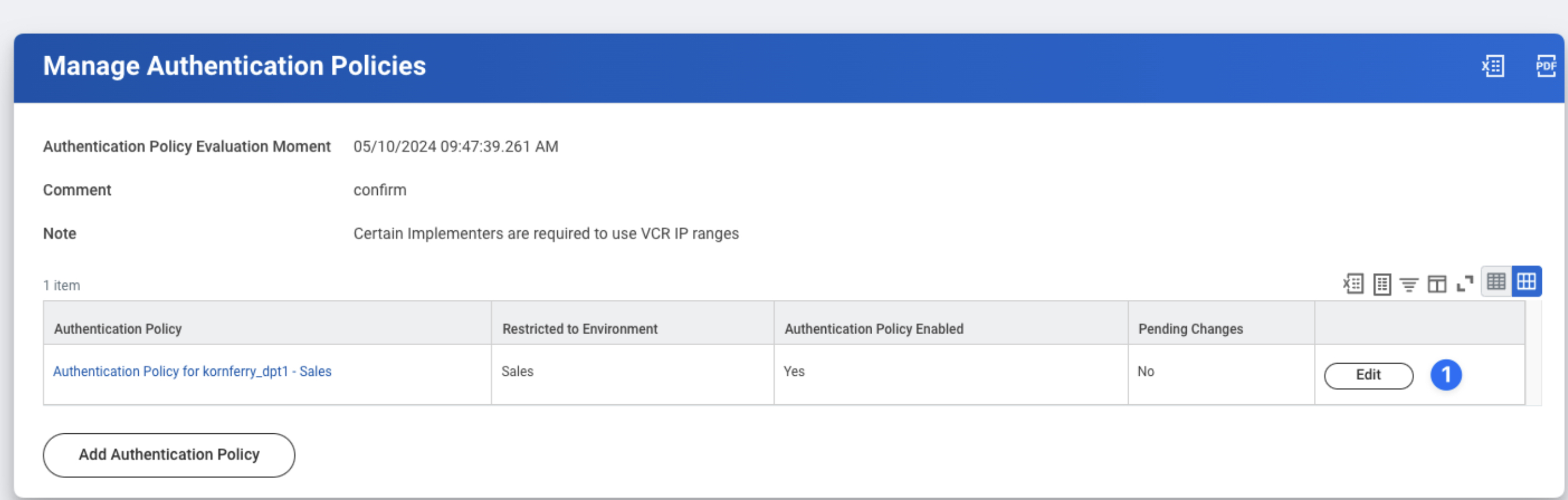Switch to the compact grey grid view
The height and width of the screenshot is (500, 1568).
1496,282
